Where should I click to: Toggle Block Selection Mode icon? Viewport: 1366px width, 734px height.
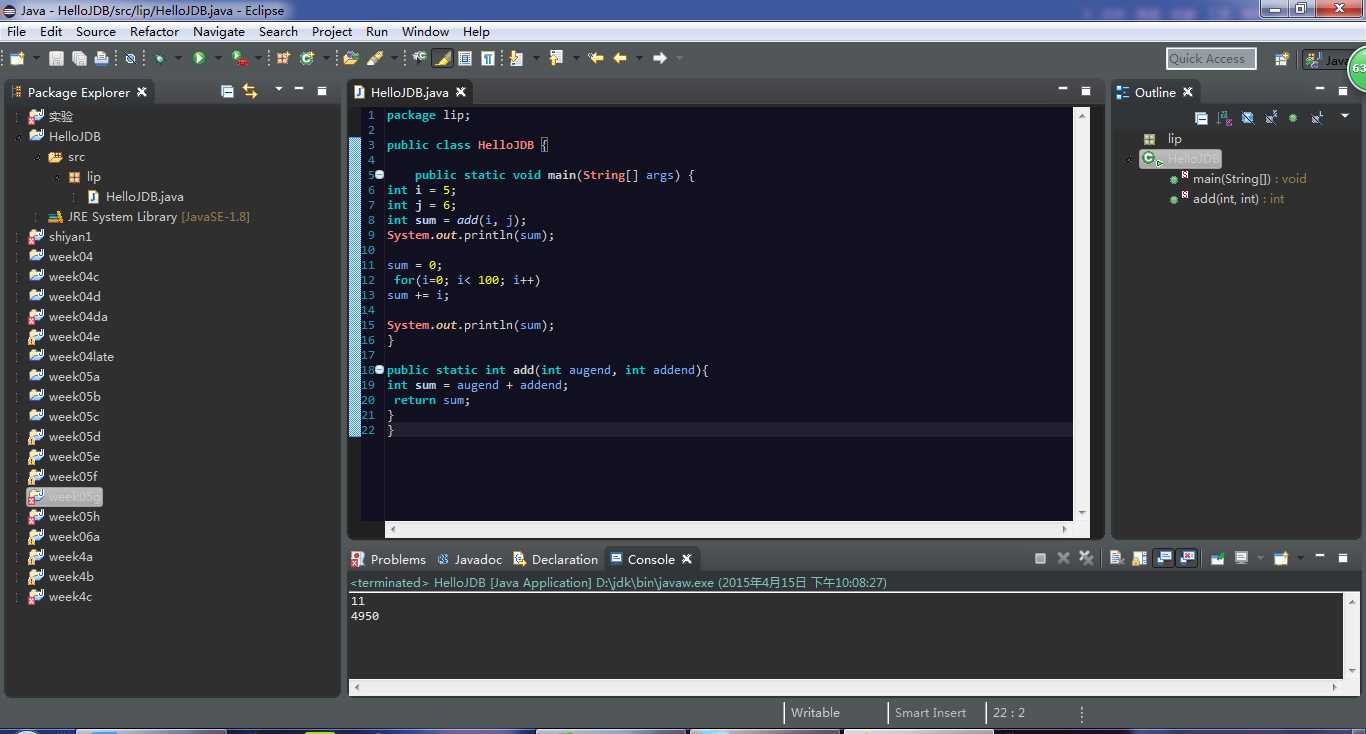[465, 58]
